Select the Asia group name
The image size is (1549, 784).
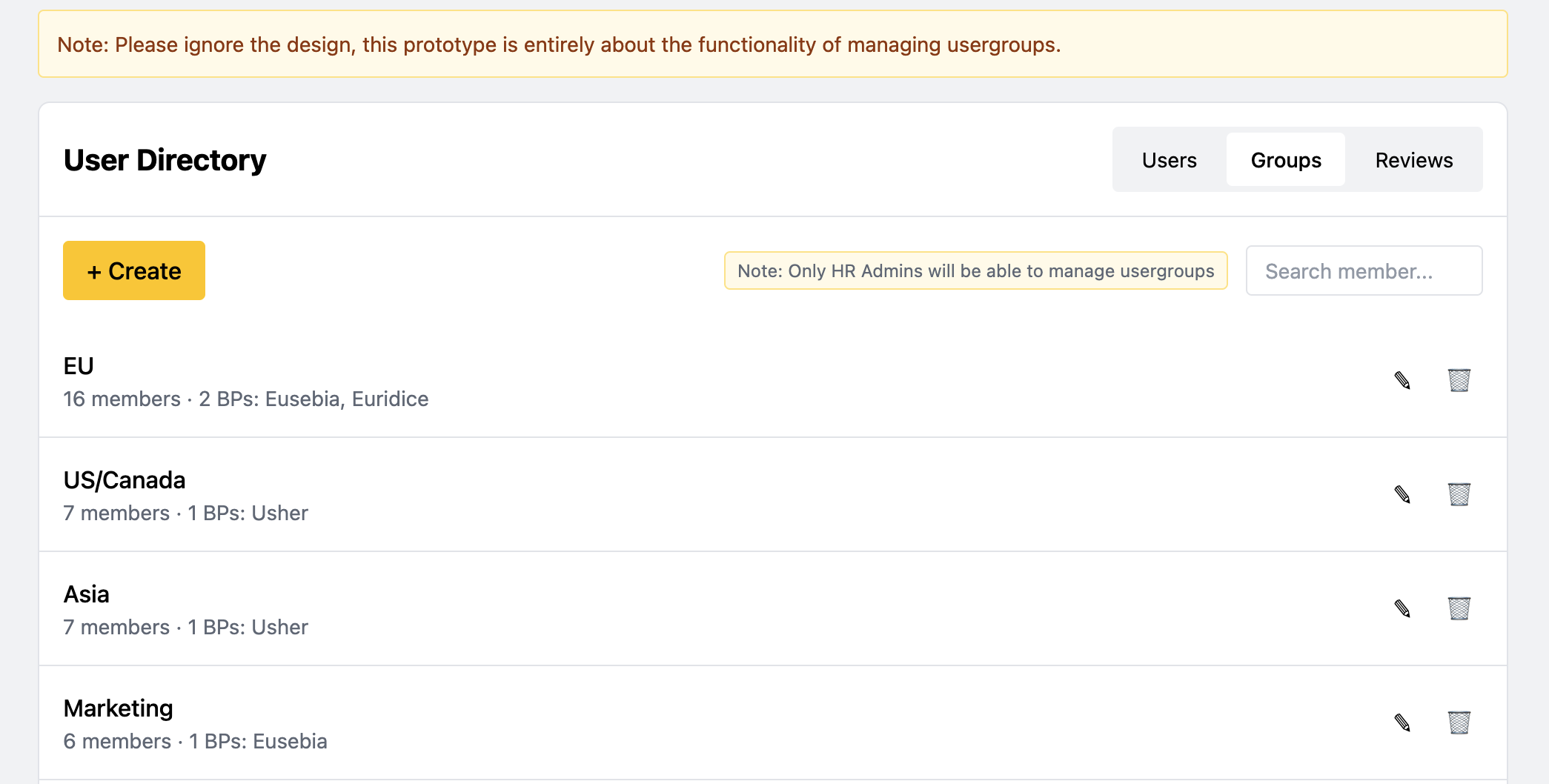[x=87, y=594]
